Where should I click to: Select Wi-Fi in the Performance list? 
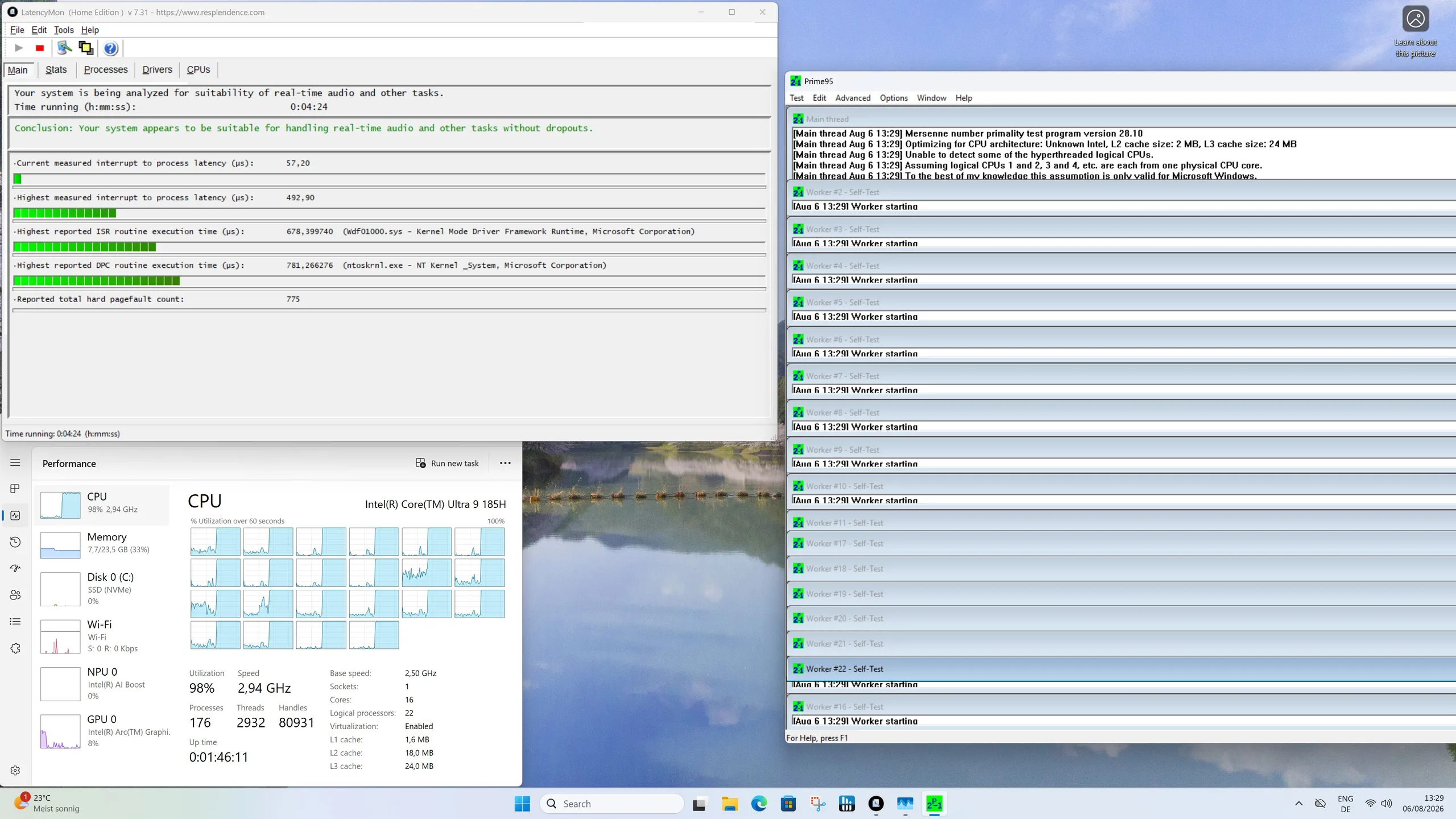click(x=102, y=636)
